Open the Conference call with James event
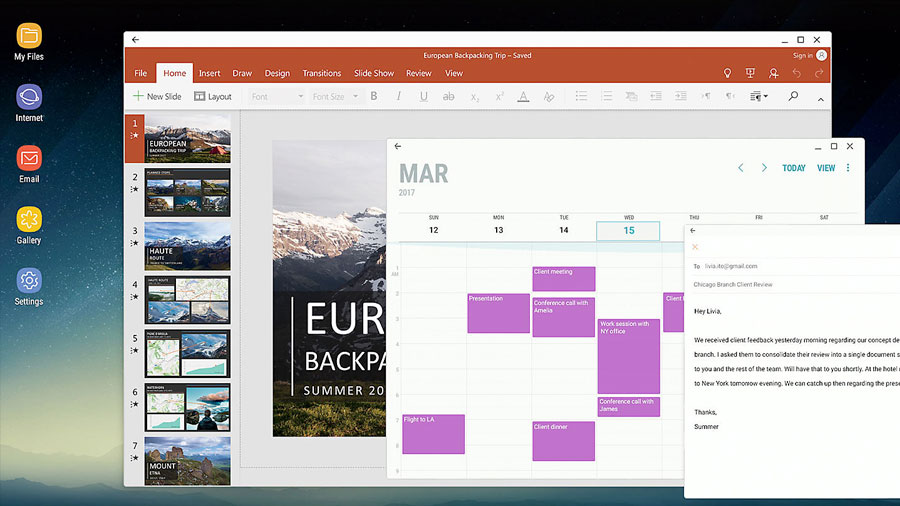This screenshot has width=900, height=506. tap(629, 406)
